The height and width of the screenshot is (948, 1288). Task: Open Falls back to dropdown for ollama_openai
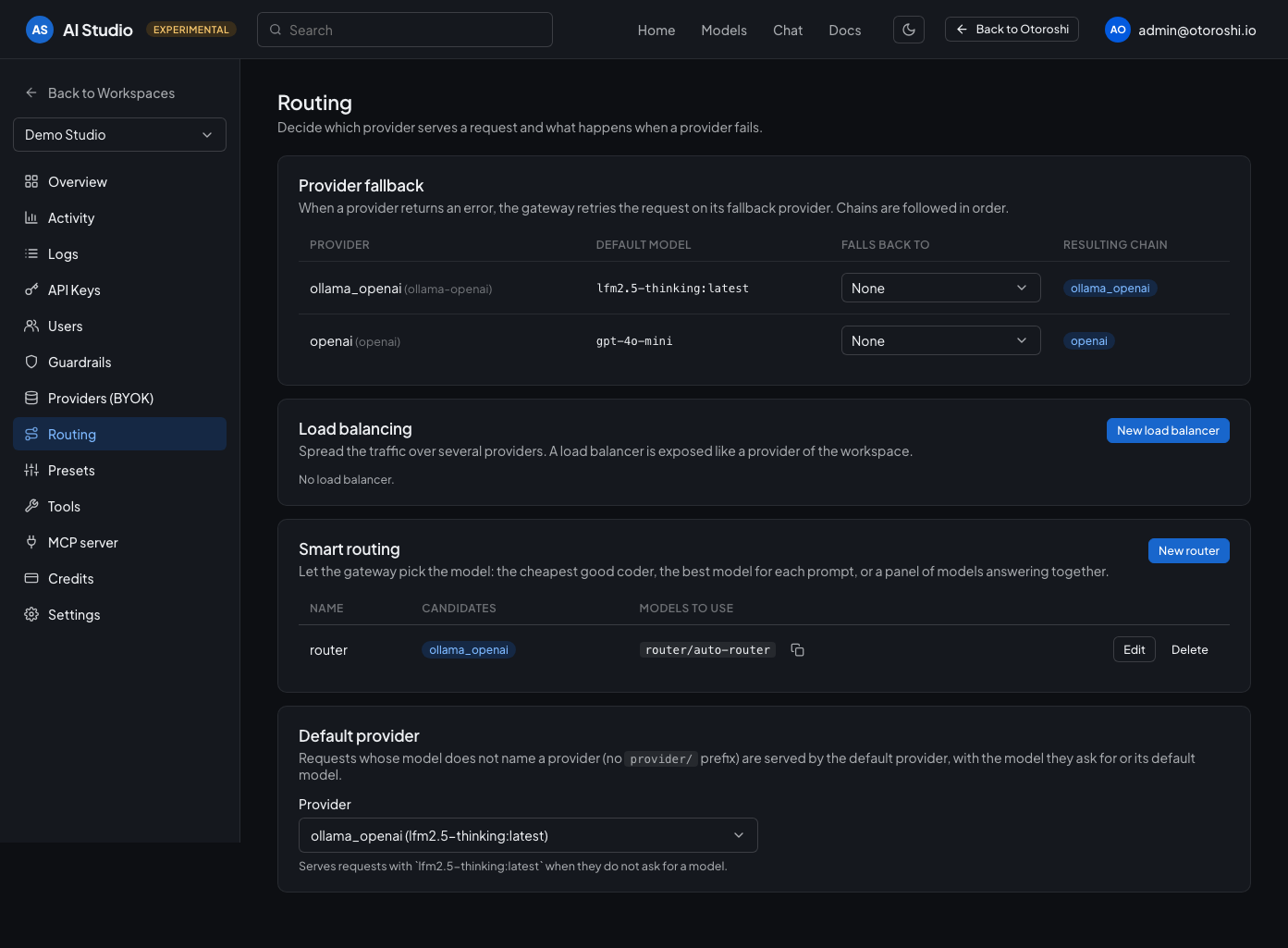tap(940, 288)
